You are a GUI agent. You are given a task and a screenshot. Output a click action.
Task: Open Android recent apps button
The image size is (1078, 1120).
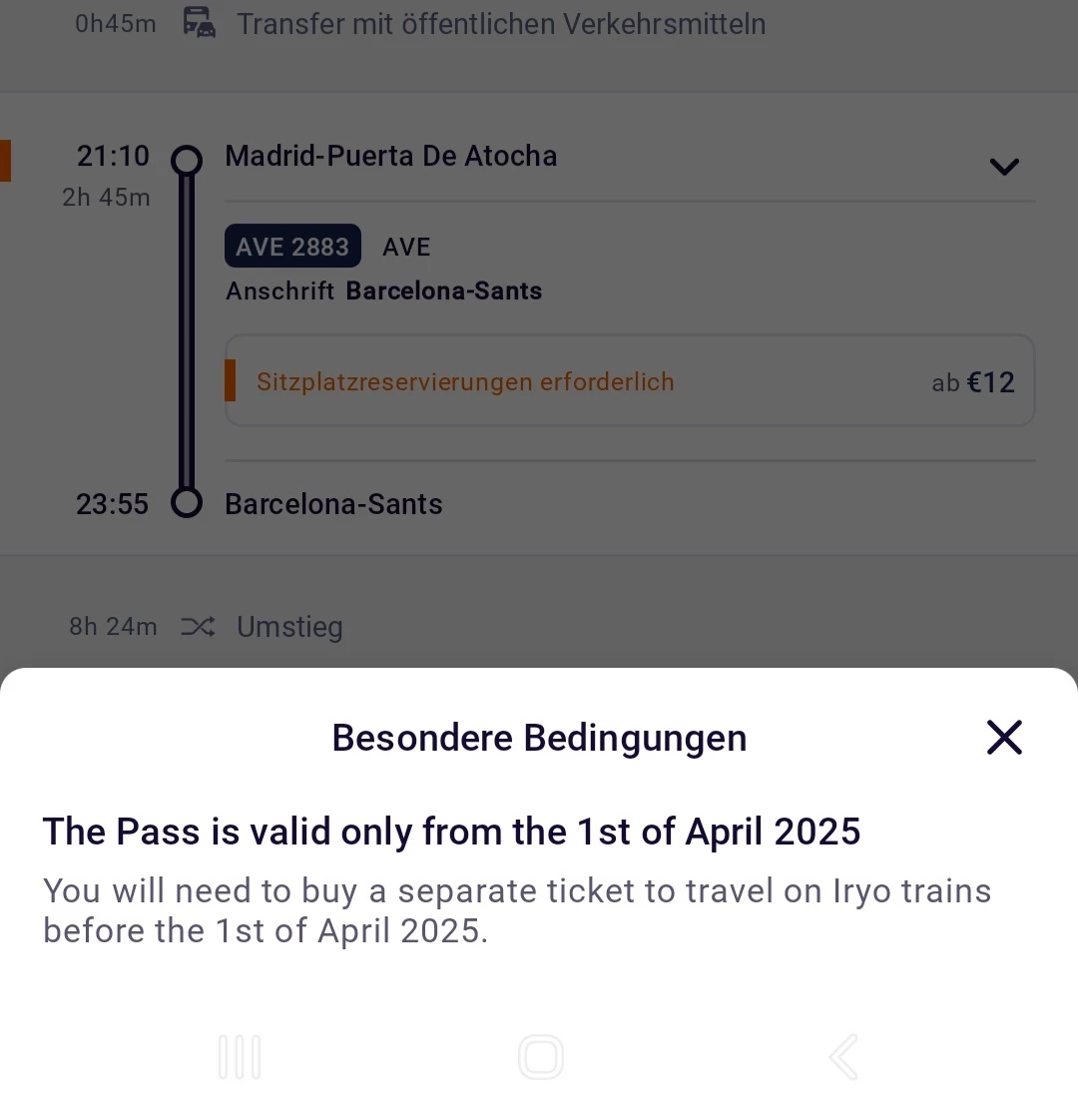tap(240, 1057)
